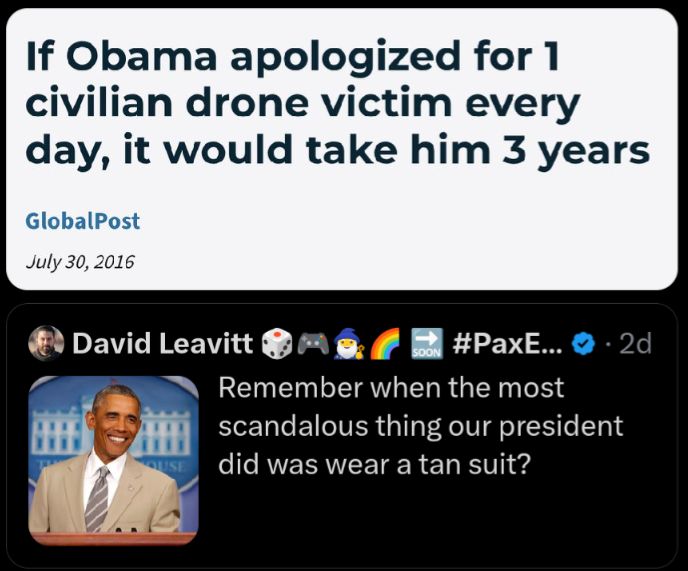Open the tan suit photo thumbnail

[113, 460]
